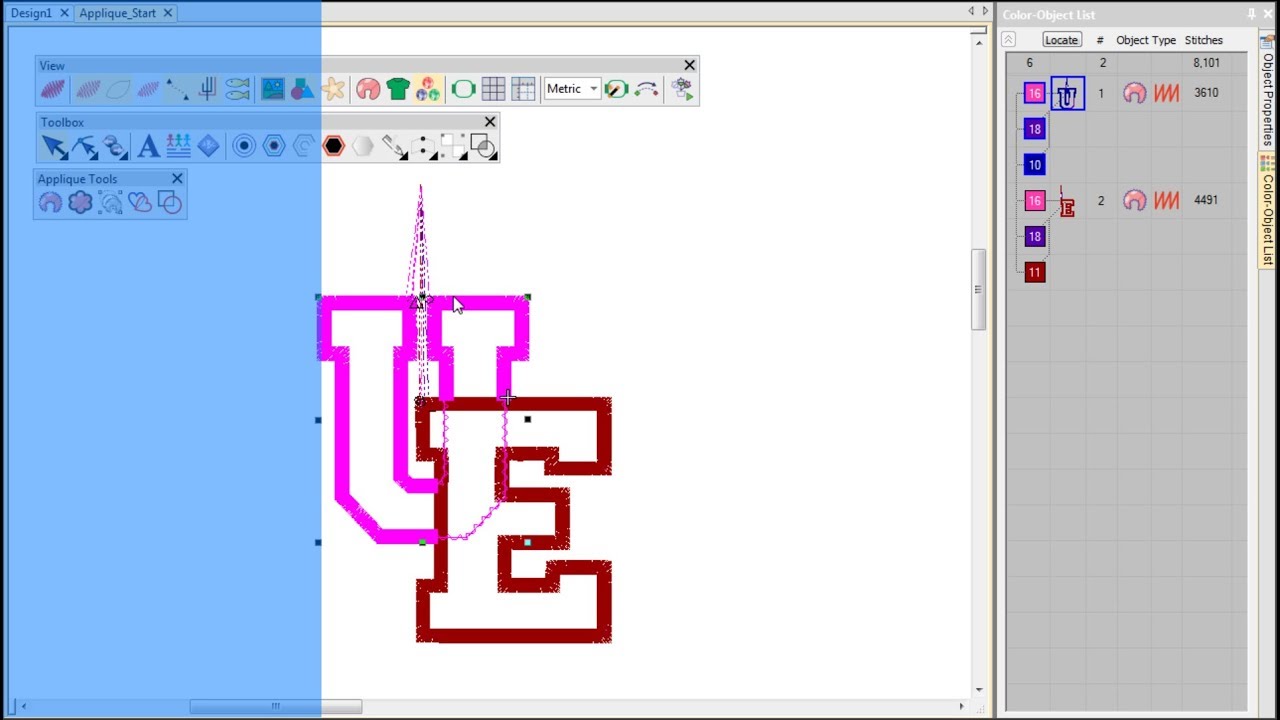The width and height of the screenshot is (1280, 720).
Task: Select pink color swatch 16 in the U object row
Action: tap(1035, 93)
